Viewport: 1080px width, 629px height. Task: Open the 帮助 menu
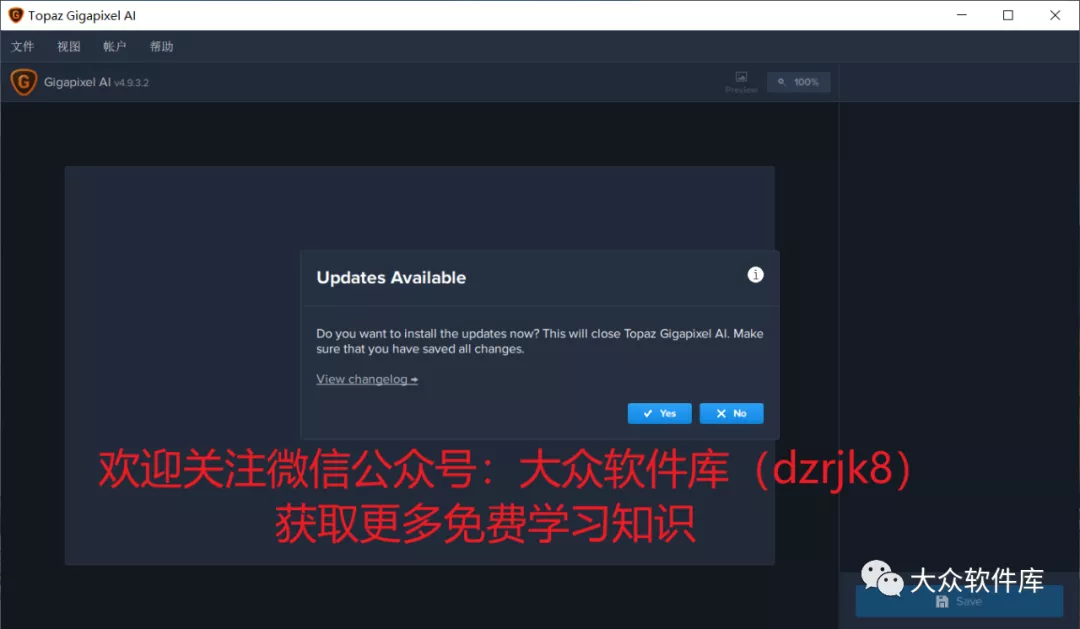pos(161,46)
